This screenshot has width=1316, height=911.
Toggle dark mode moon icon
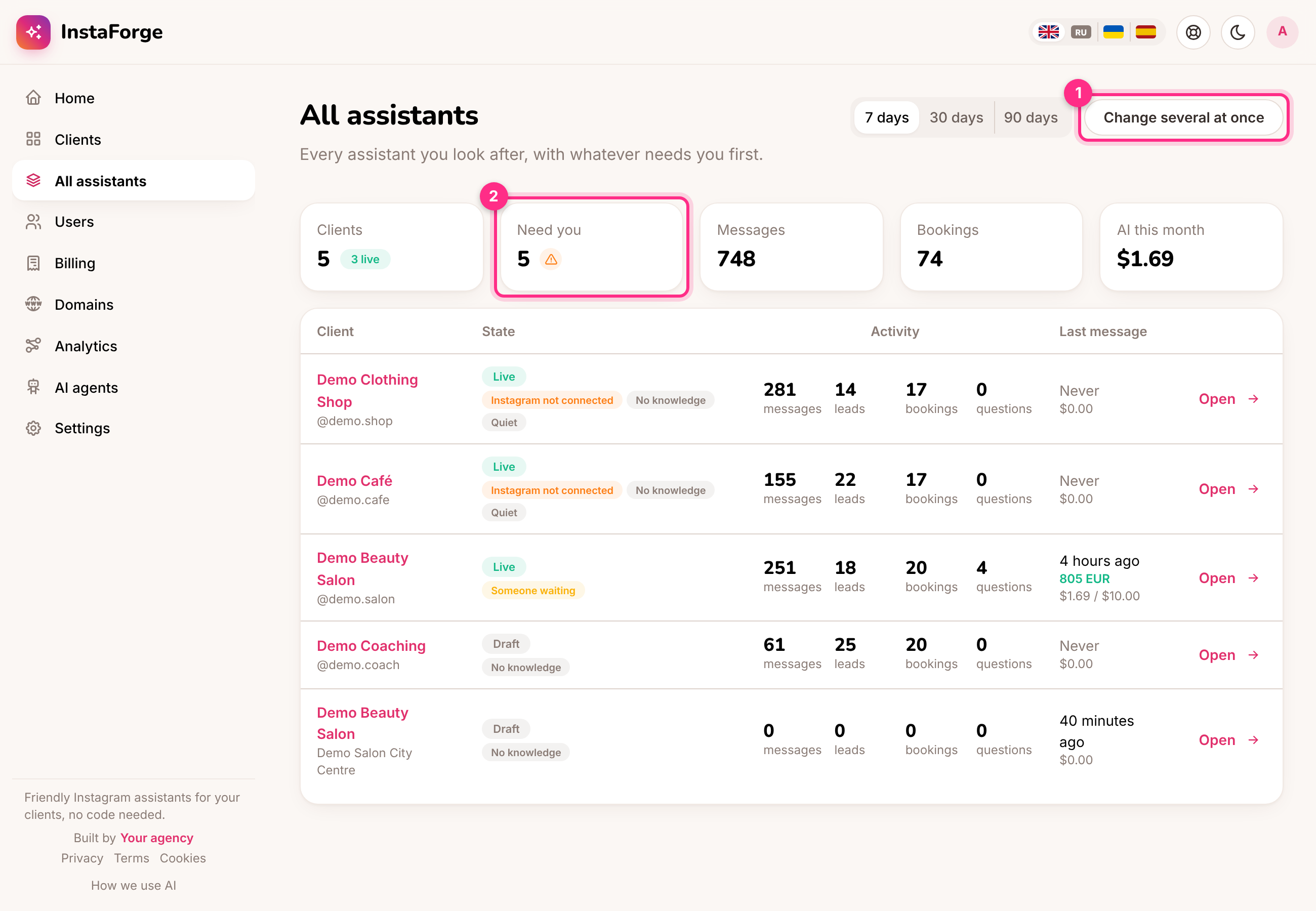[1238, 32]
